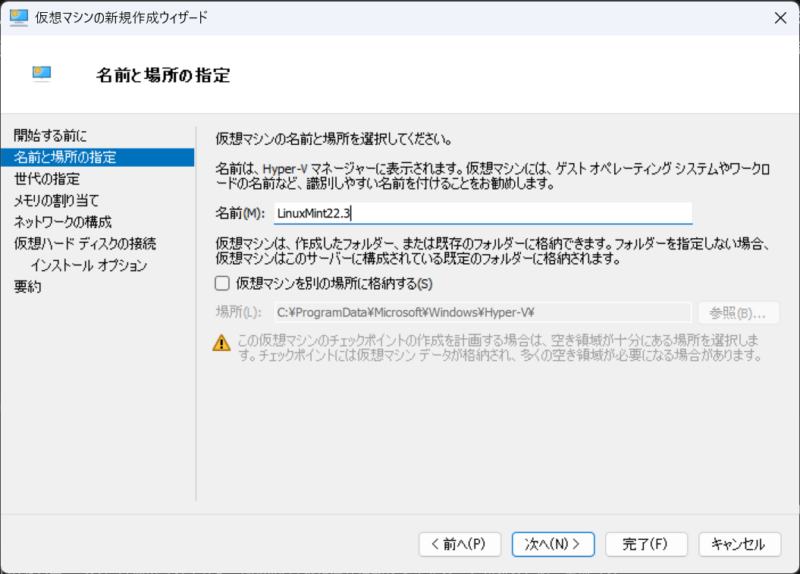
Task: Select the 開始する前に step
Action: click(x=51, y=135)
